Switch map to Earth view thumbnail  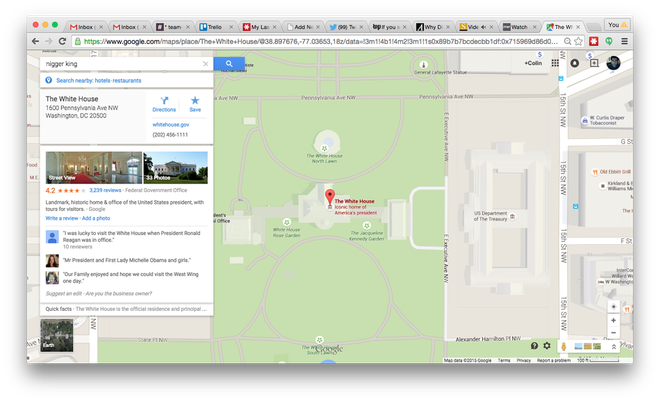coord(57,335)
